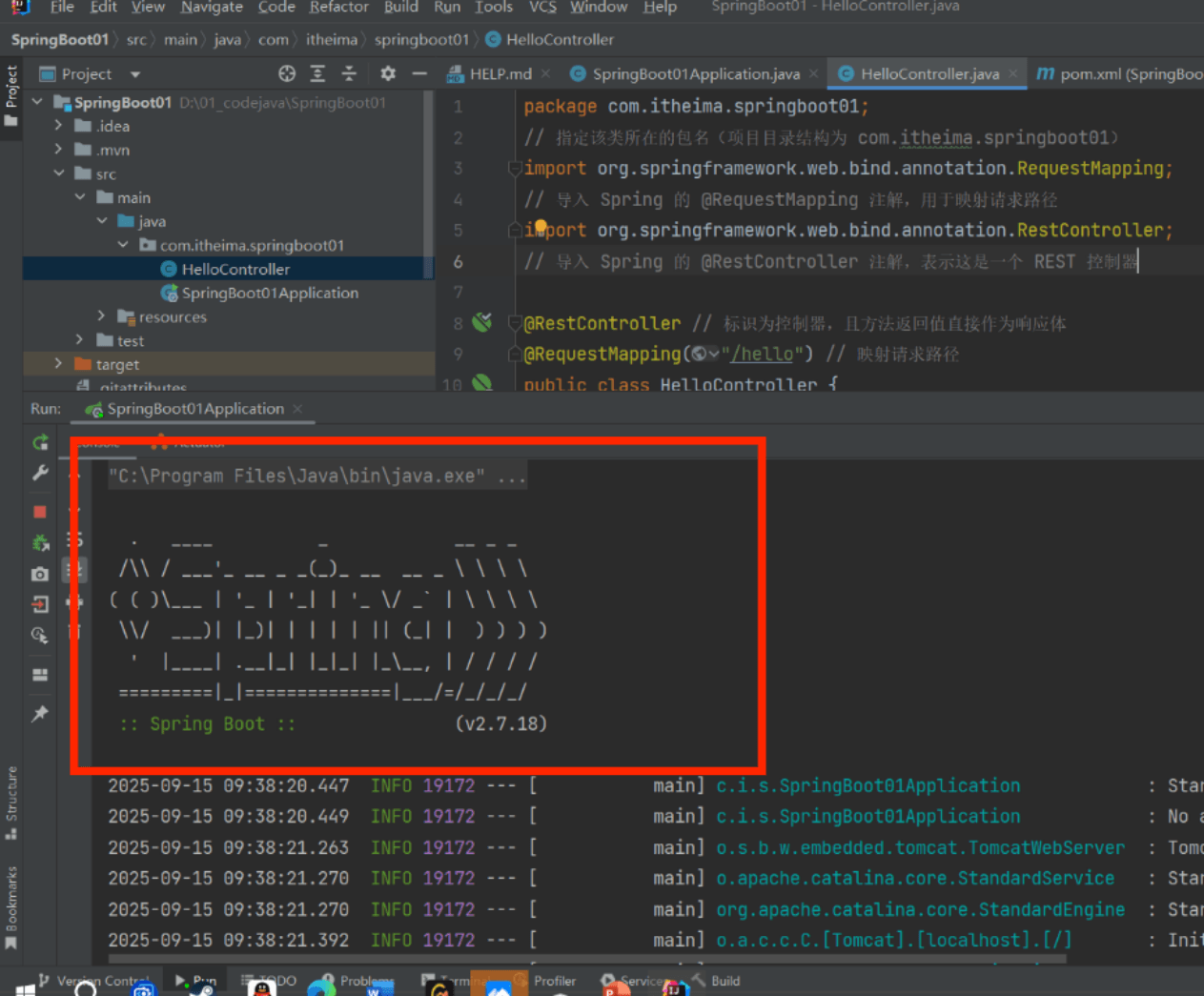Stop the running application with the red square

[40, 512]
